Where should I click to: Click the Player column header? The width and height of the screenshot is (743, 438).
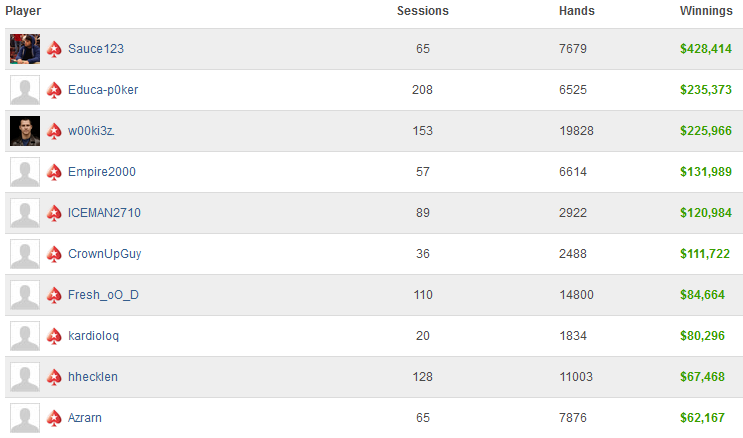point(23,11)
